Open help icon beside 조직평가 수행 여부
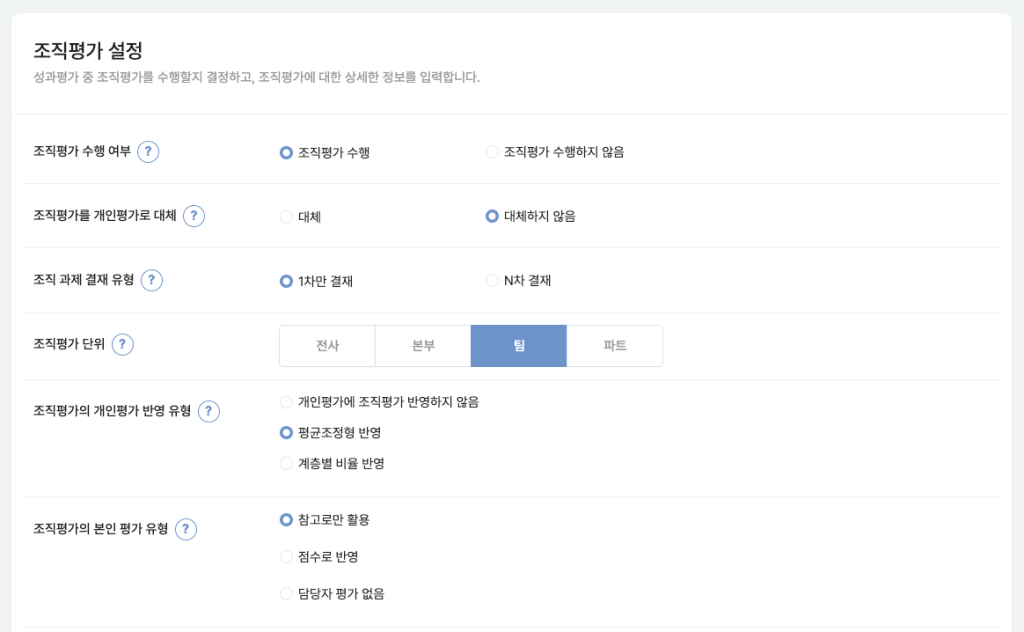The height and width of the screenshot is (632, 1024). (148, 151)
